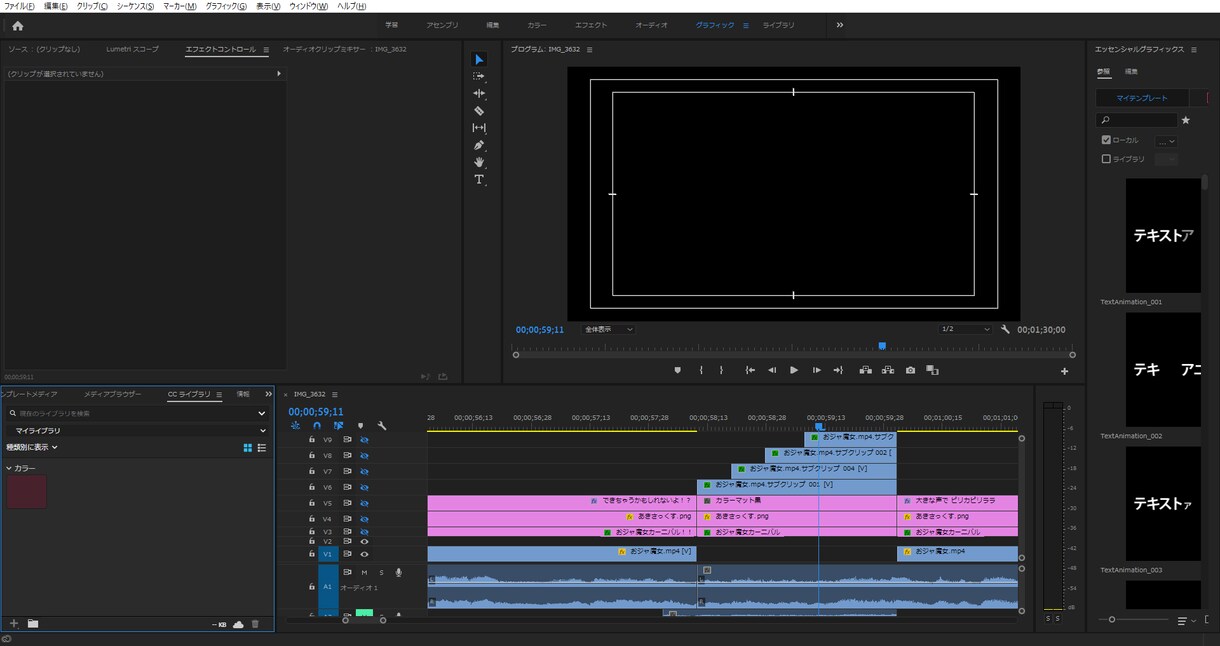
Task: Select the Razor tool
Action: 479,110
